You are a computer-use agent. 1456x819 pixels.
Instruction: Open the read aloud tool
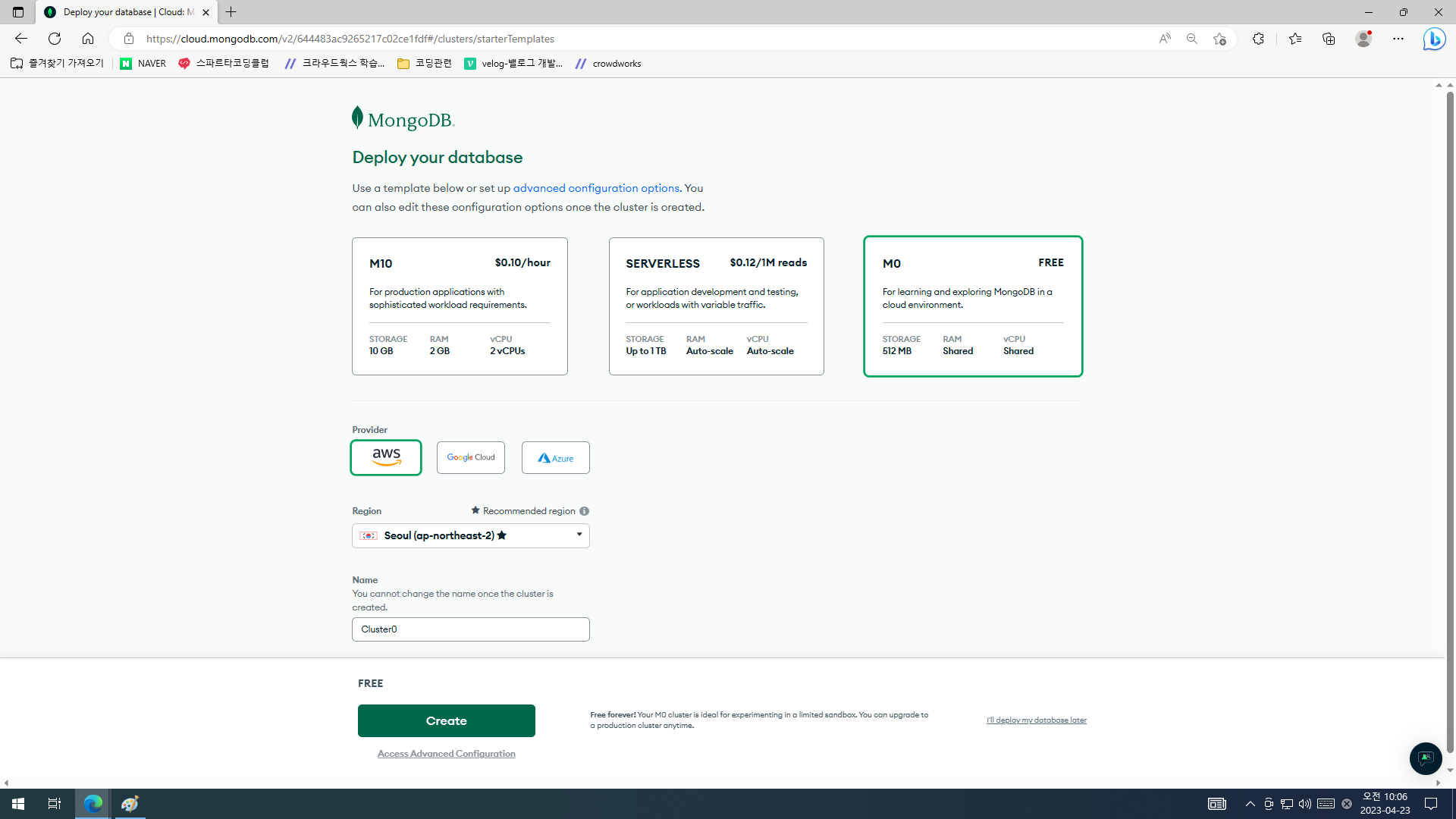pyautogui.click(x=1165, y=39)
